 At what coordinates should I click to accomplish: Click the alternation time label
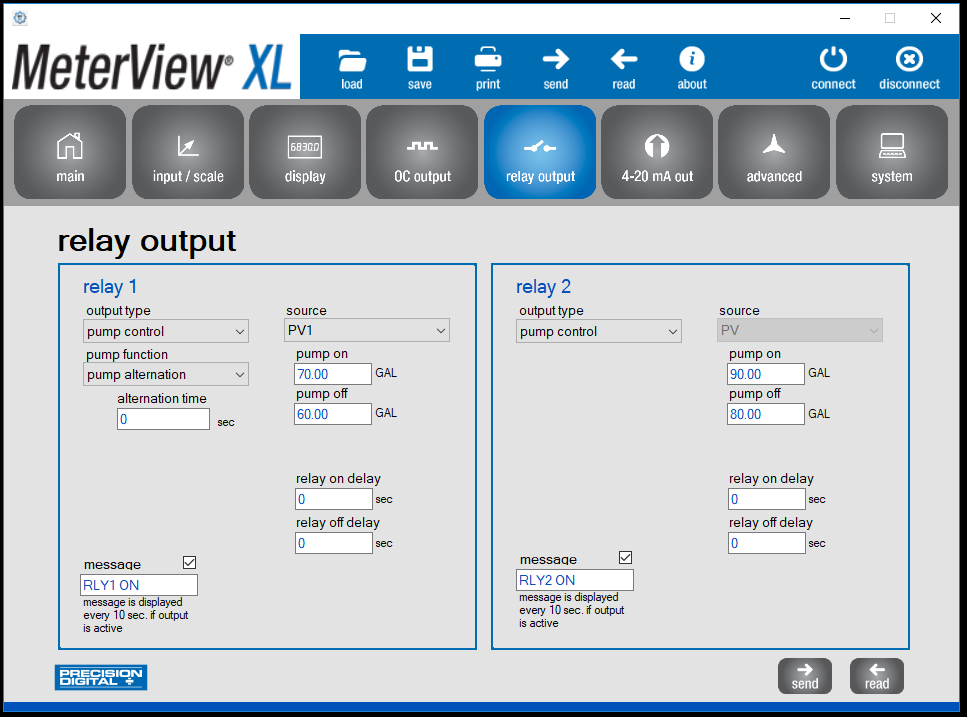click(162, 398)
